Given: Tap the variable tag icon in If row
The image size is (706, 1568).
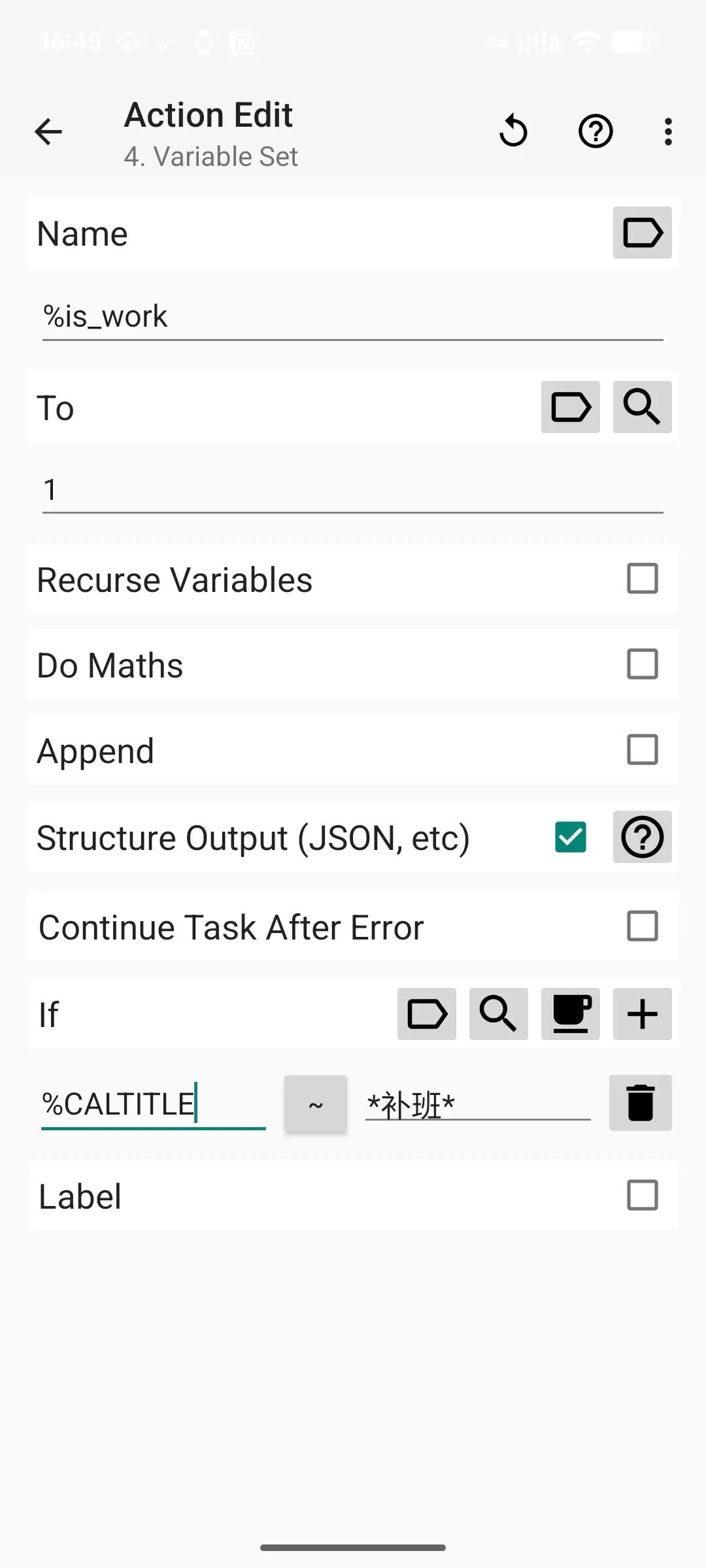Looking at the screenshot, I should tap(426, 1014).
